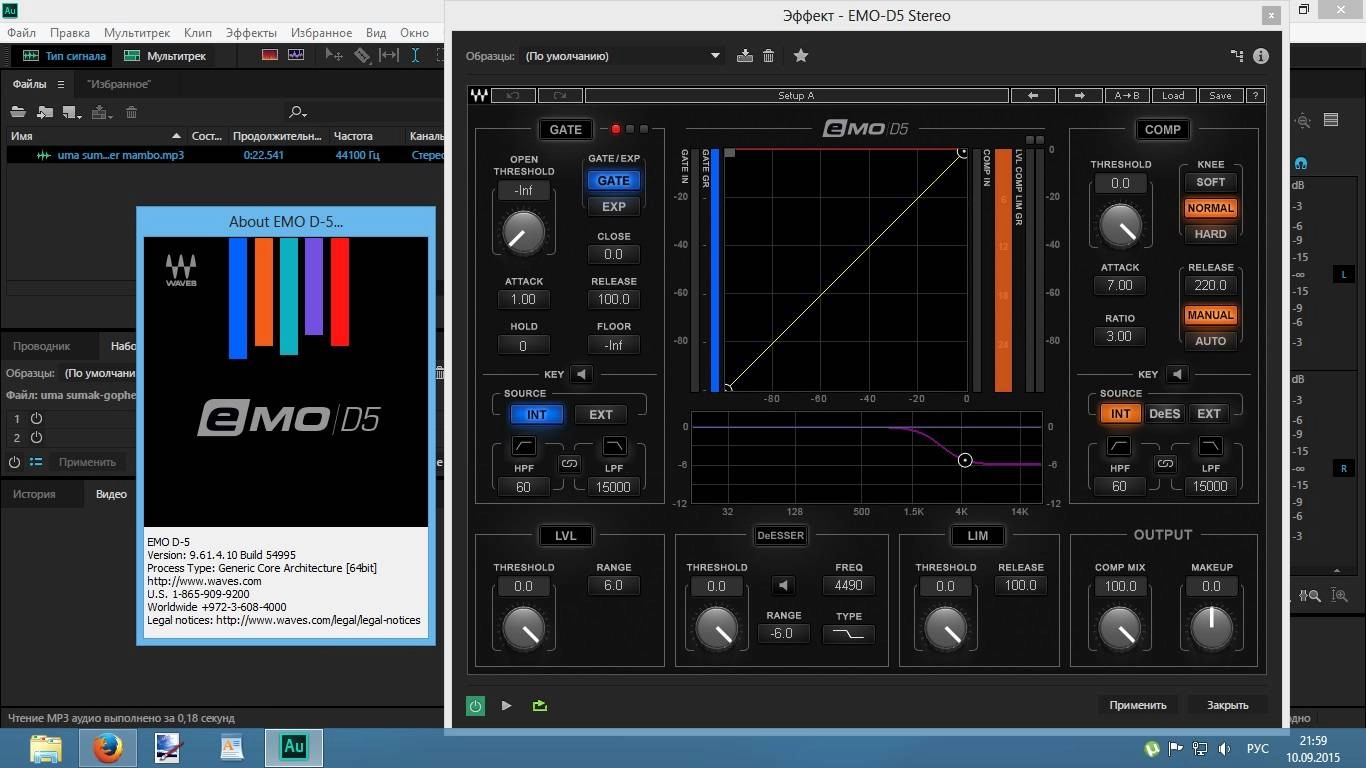This screenshot has height=768, width=1366.
Task: Open the Файл menu
Action: [x=21, y=33]
